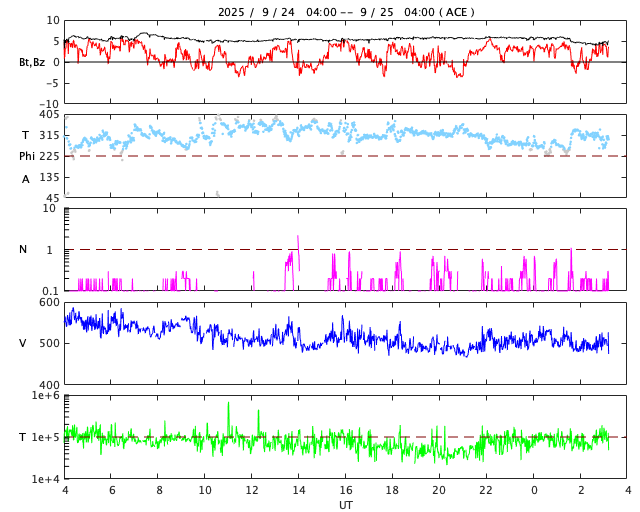Click the 135 tick label on the Phi panel
This screenshot has width=640, height=512.
click(x=48, y=177)
